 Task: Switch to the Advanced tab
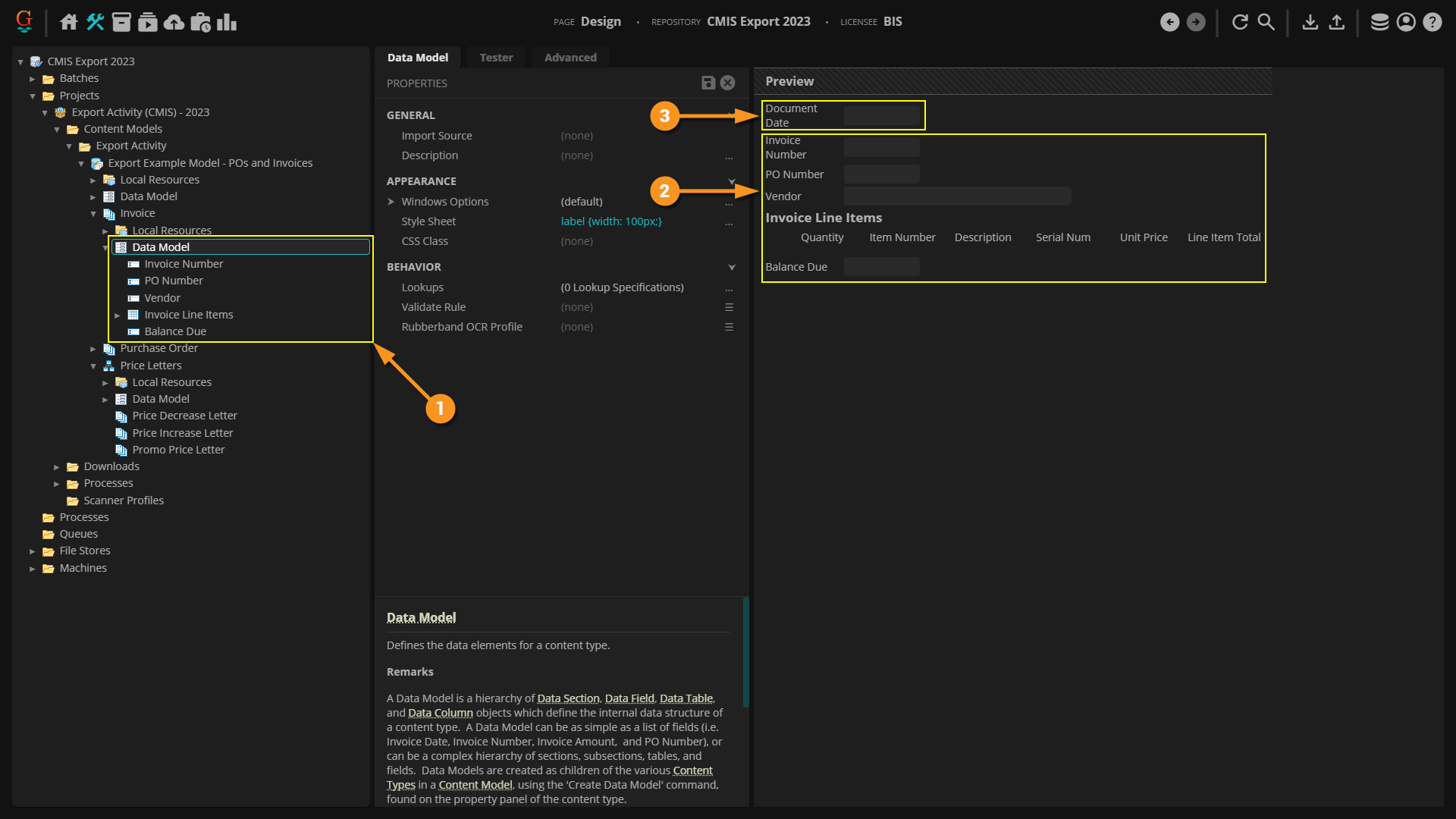click(x=570, y=58)
